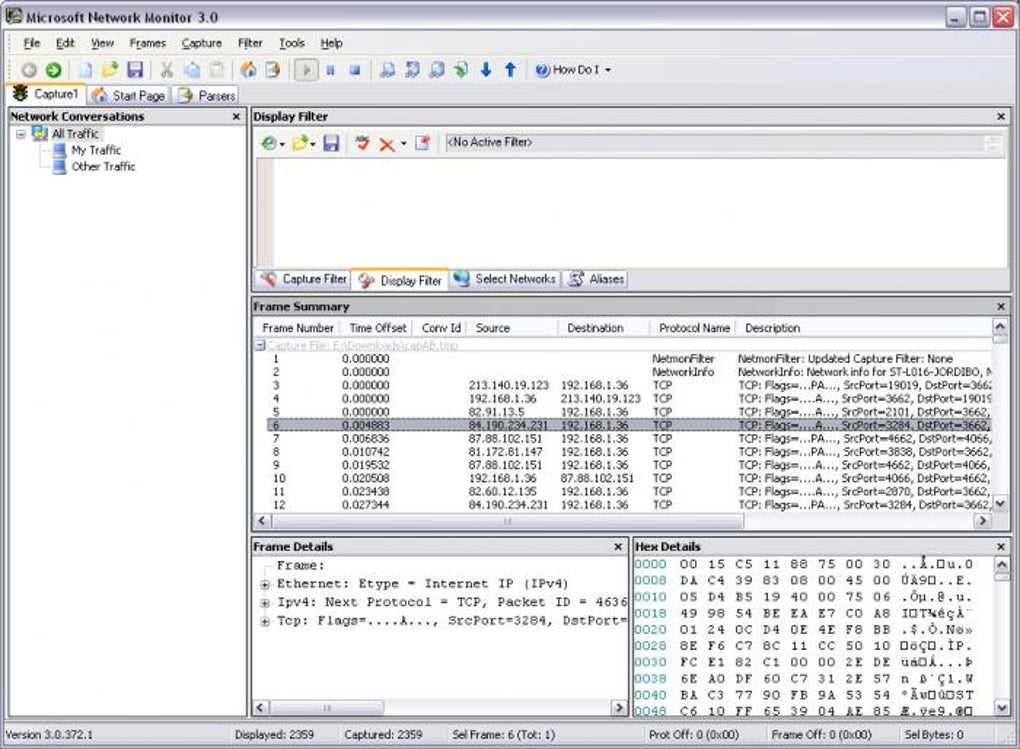The image size is (1020, 749).
Task: Collapse the All Traffic tree node
Action: (x=21, y=134)
